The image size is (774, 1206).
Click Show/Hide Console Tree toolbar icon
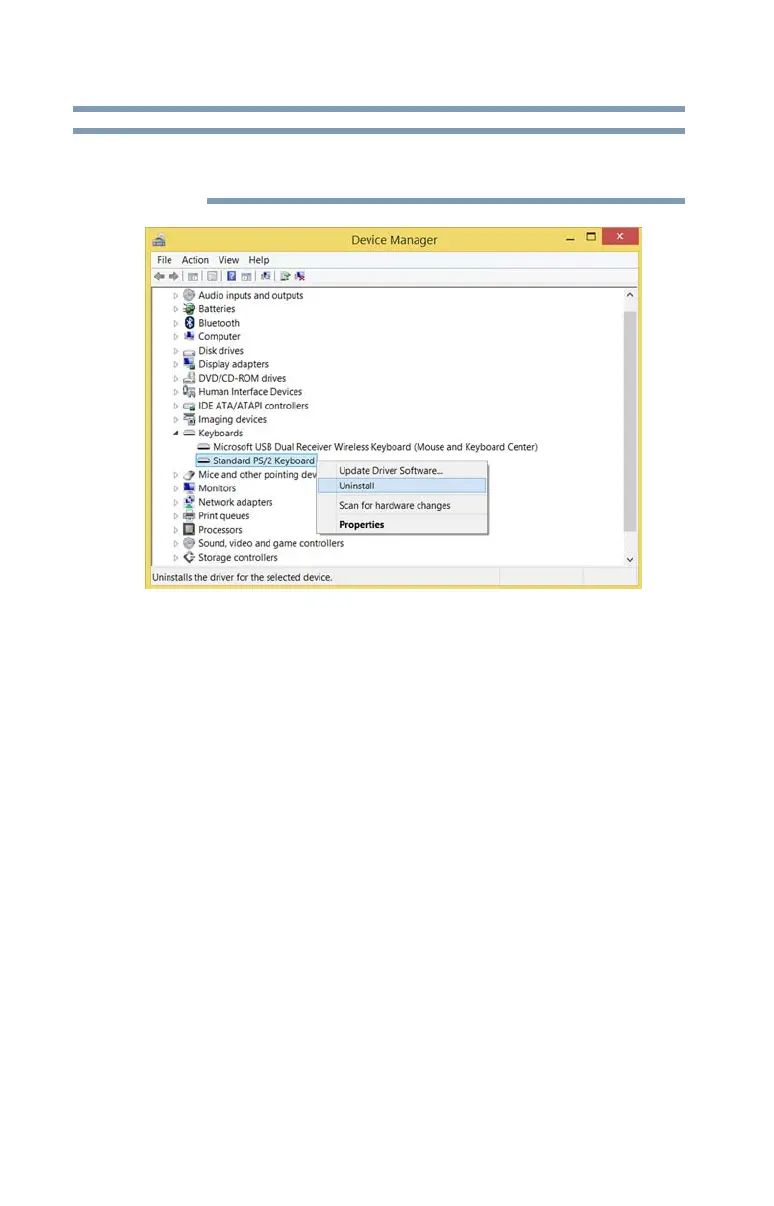point(193,276)
